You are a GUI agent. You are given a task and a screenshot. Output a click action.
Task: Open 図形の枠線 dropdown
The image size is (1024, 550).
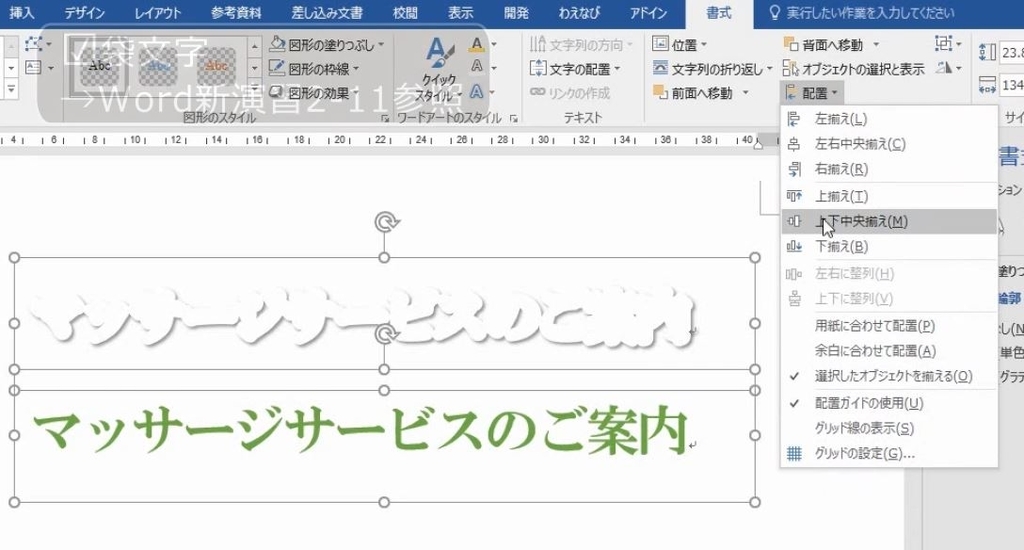click(x=315, y=69)
